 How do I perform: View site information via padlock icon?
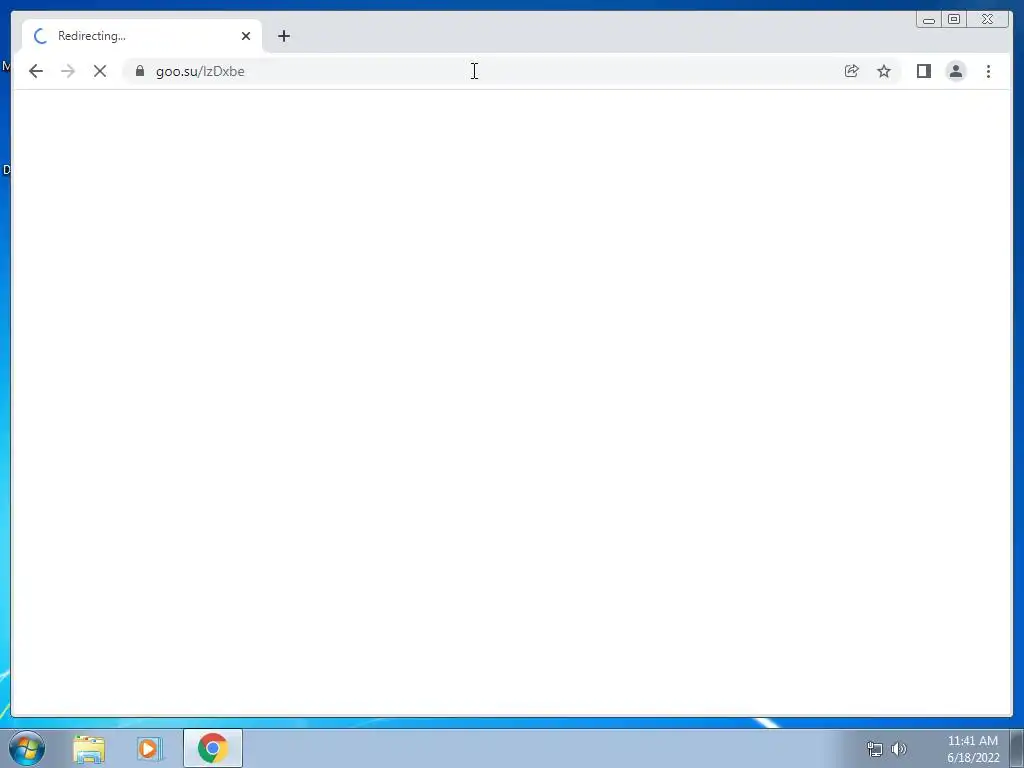140,71
